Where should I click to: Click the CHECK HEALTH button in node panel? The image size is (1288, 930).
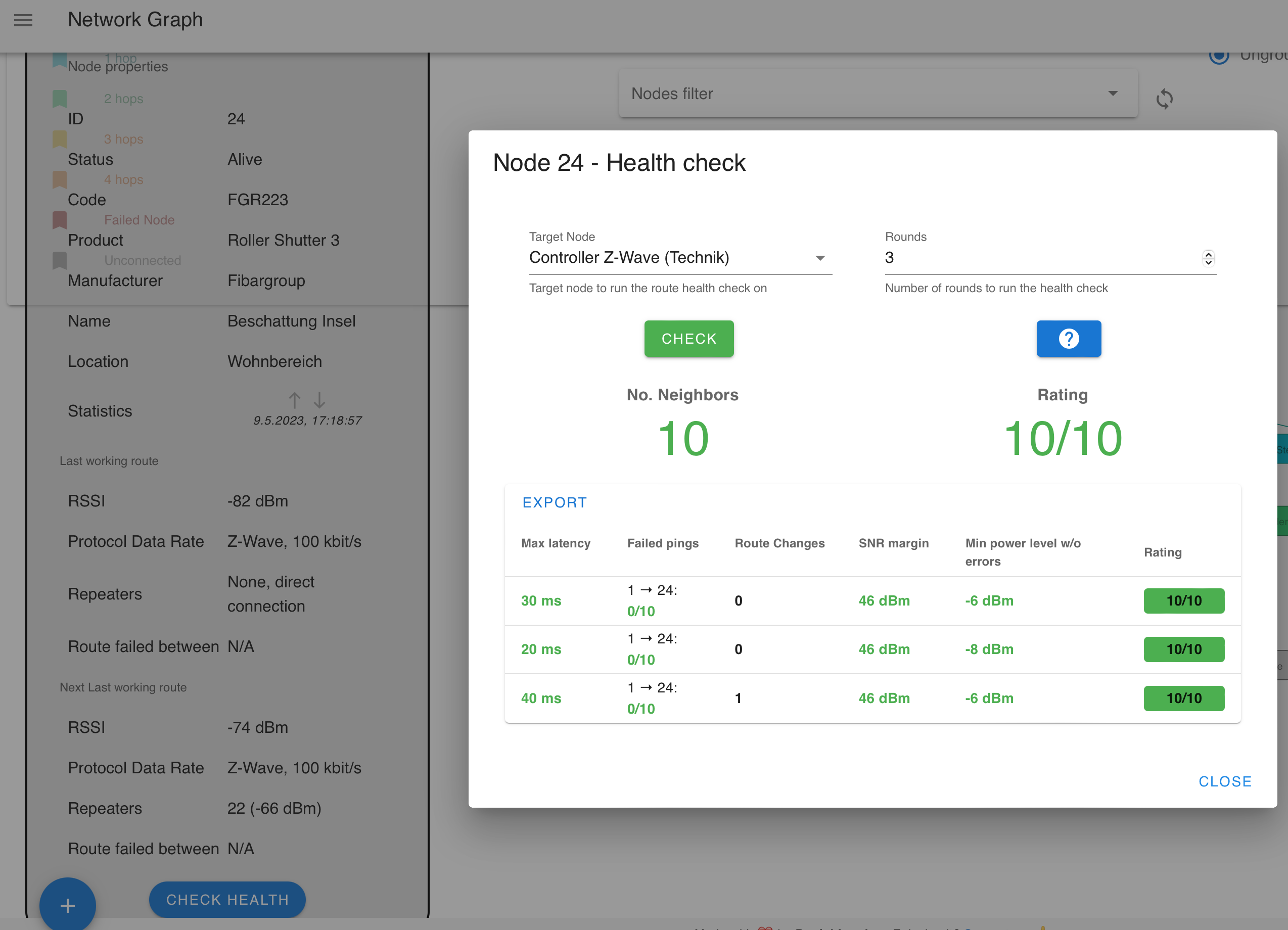point(227,899)
